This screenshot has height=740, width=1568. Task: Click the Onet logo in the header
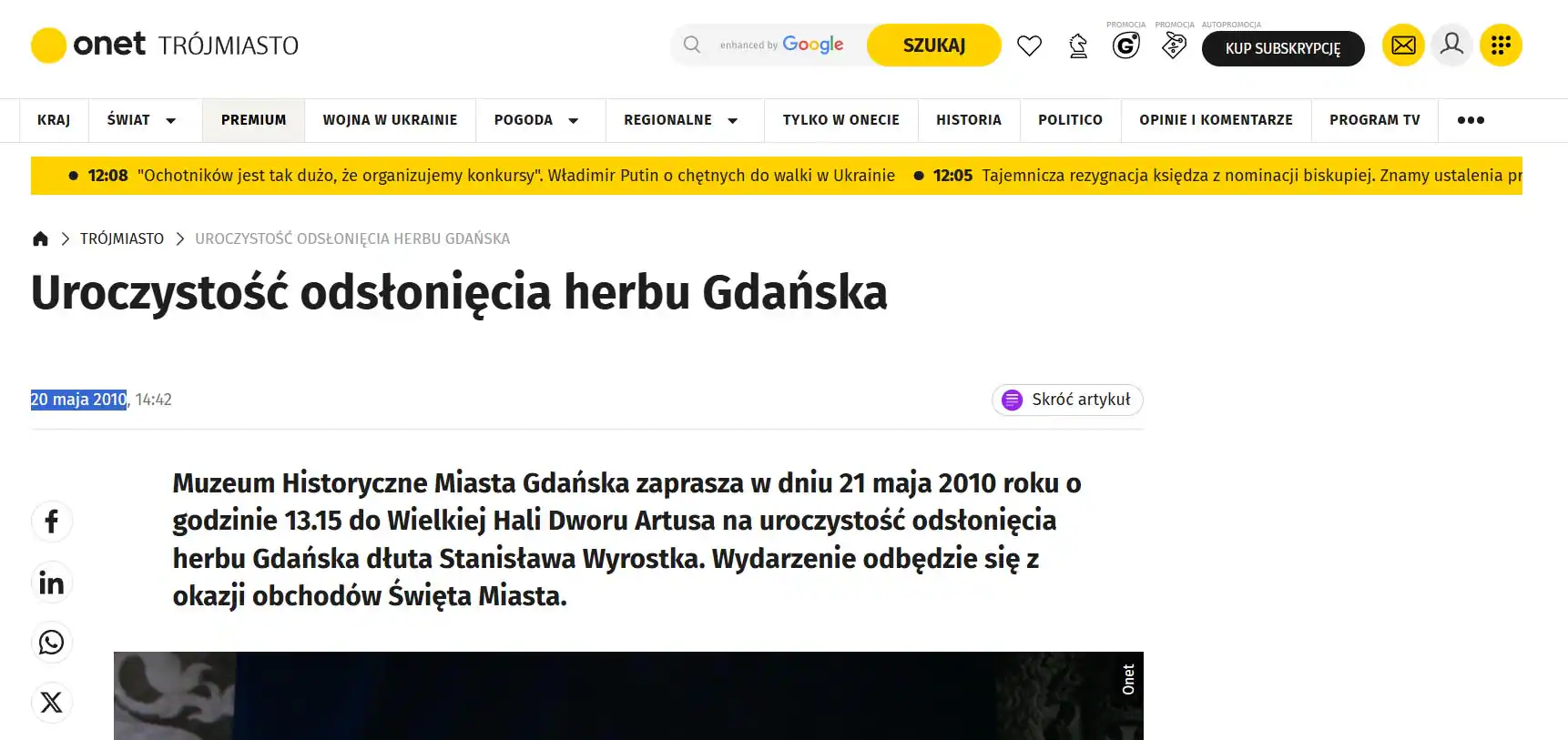click(x=89, y=45)
